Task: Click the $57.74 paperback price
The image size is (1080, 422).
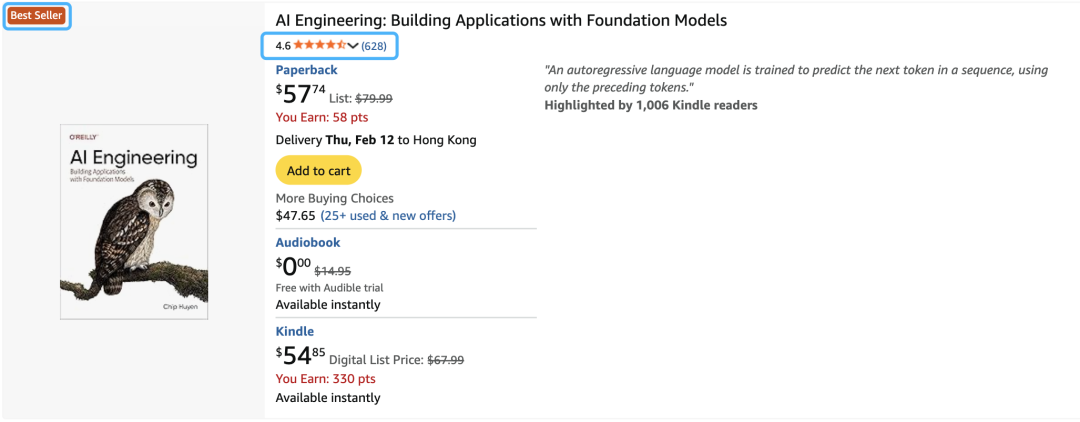Action: pos(300,95)
